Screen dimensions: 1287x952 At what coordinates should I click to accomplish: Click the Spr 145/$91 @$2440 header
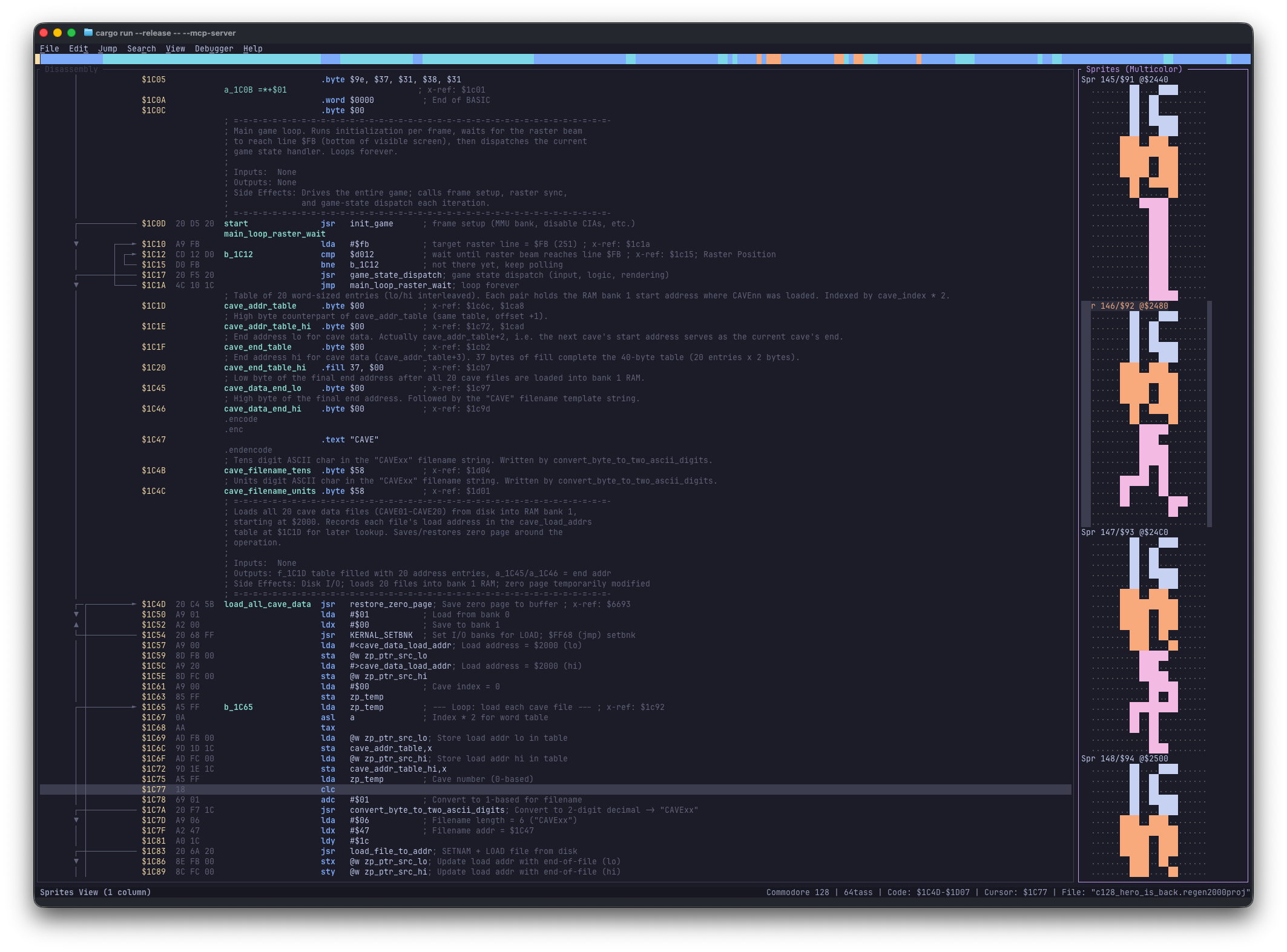[1124, 79]
